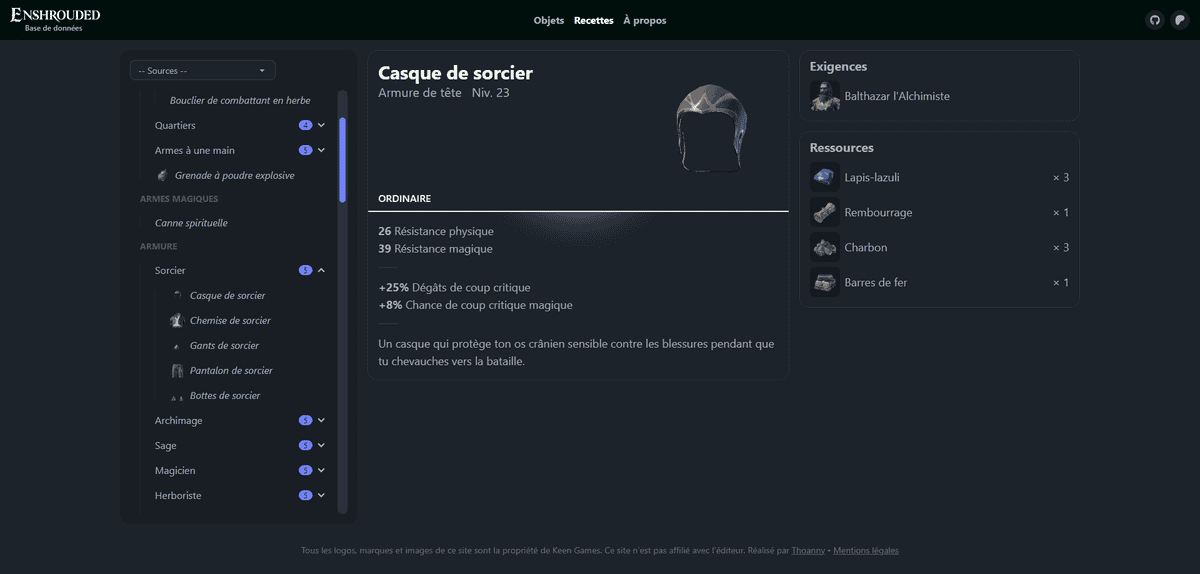Click the sidebar list scrollbar
The width and height of the screenshot is (1200, 574).
click(343, 160)
